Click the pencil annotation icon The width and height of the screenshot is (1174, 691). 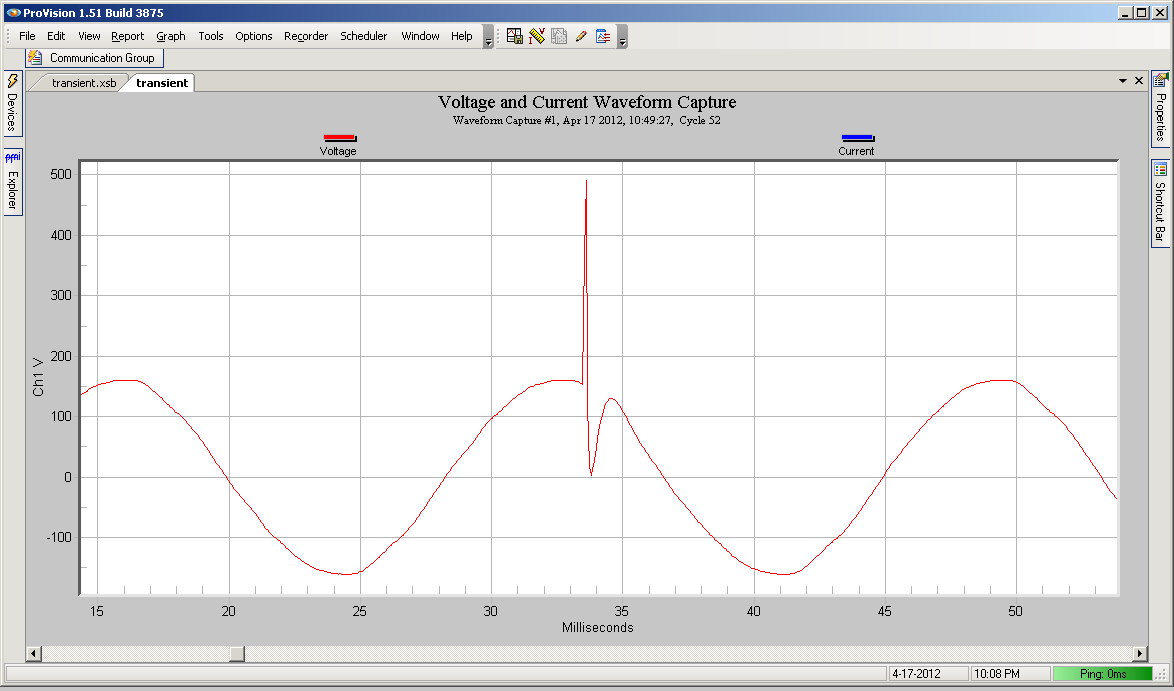click(x=581, y=36)
